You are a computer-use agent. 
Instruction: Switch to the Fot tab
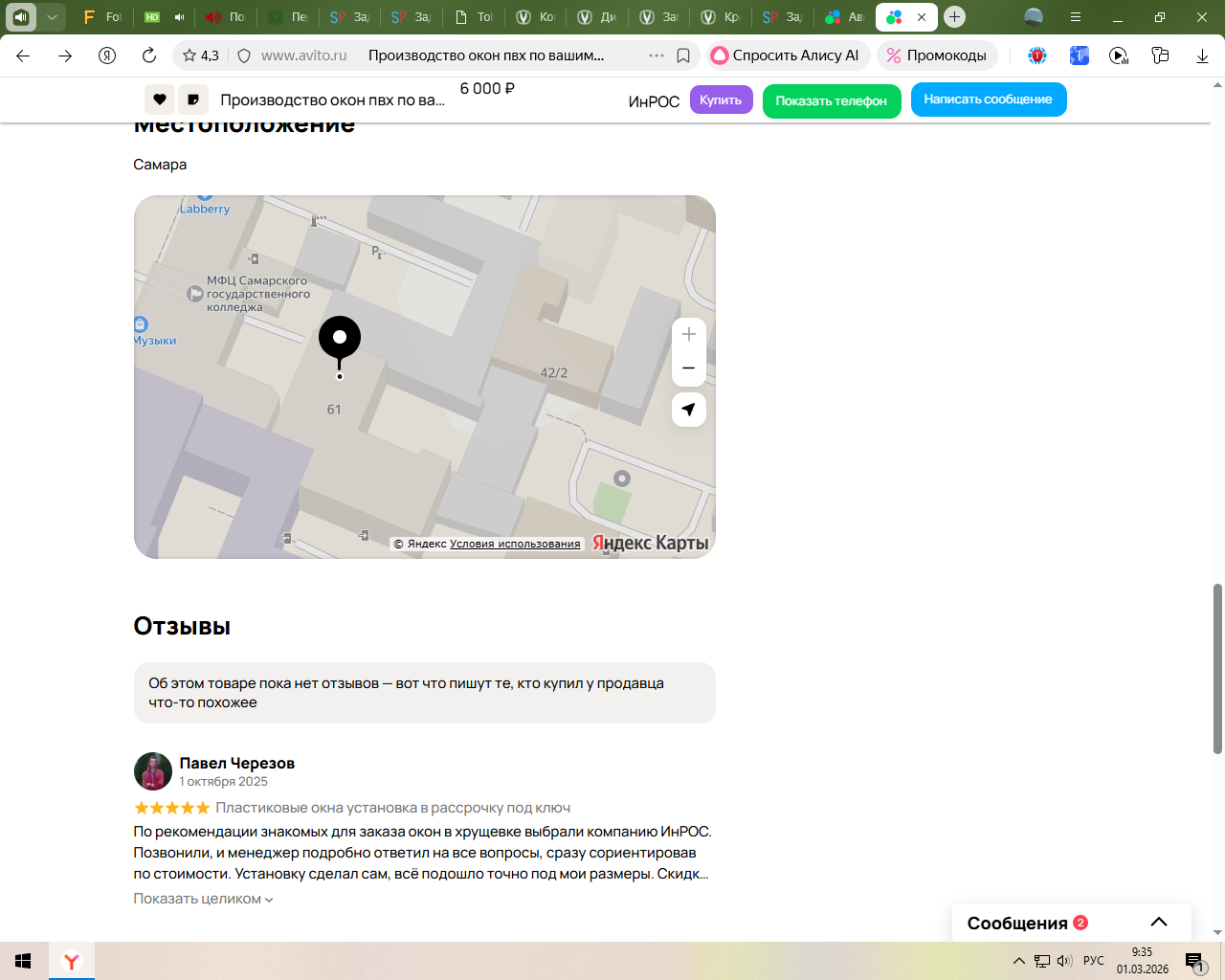pos(102,17)
